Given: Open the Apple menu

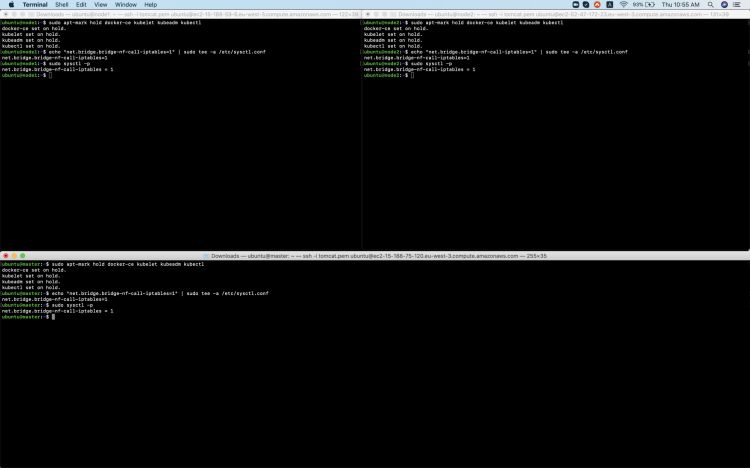Looking at the screenshot, I should pyautogui.click(x=10, y=4).
